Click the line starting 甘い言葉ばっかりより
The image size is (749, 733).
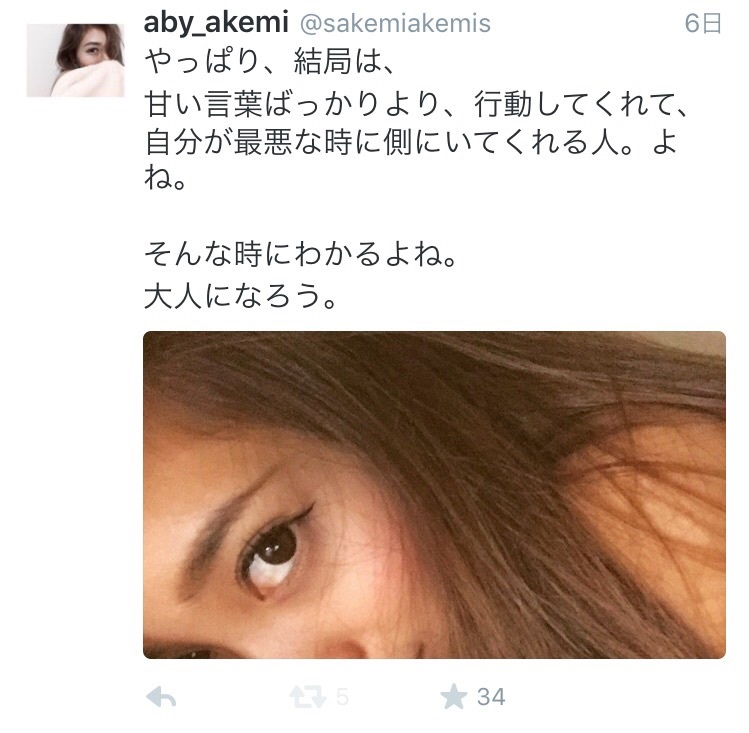click(416, 104)
